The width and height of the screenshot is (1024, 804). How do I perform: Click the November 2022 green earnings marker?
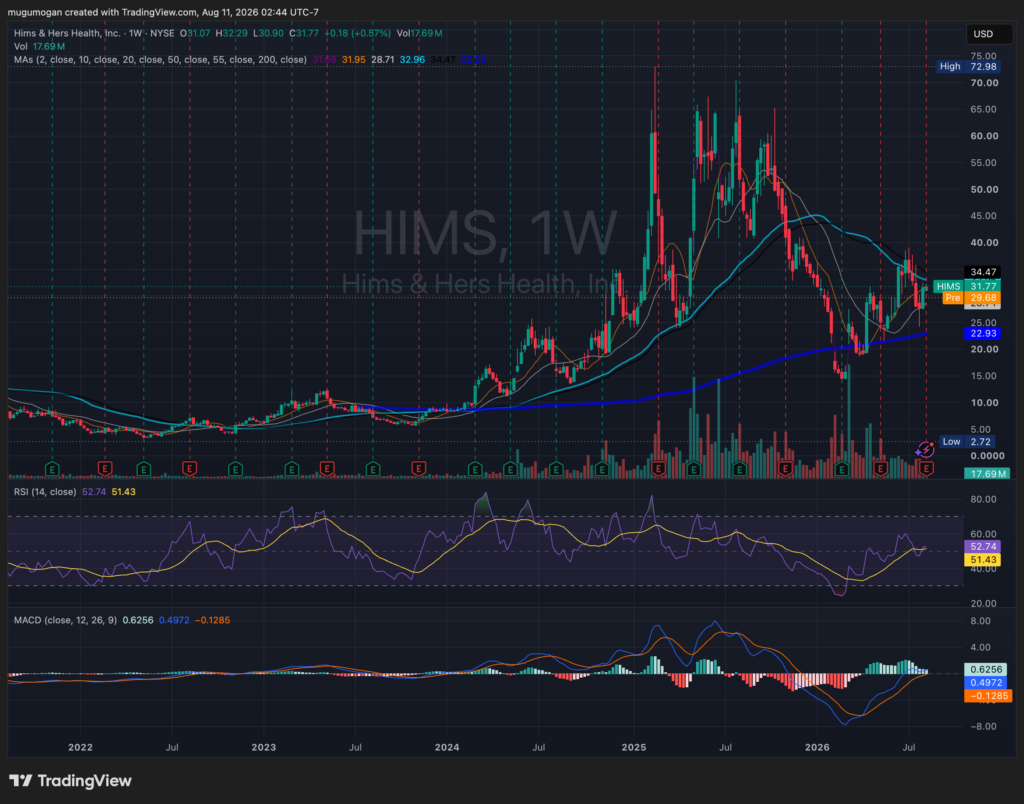pos(235,468)
